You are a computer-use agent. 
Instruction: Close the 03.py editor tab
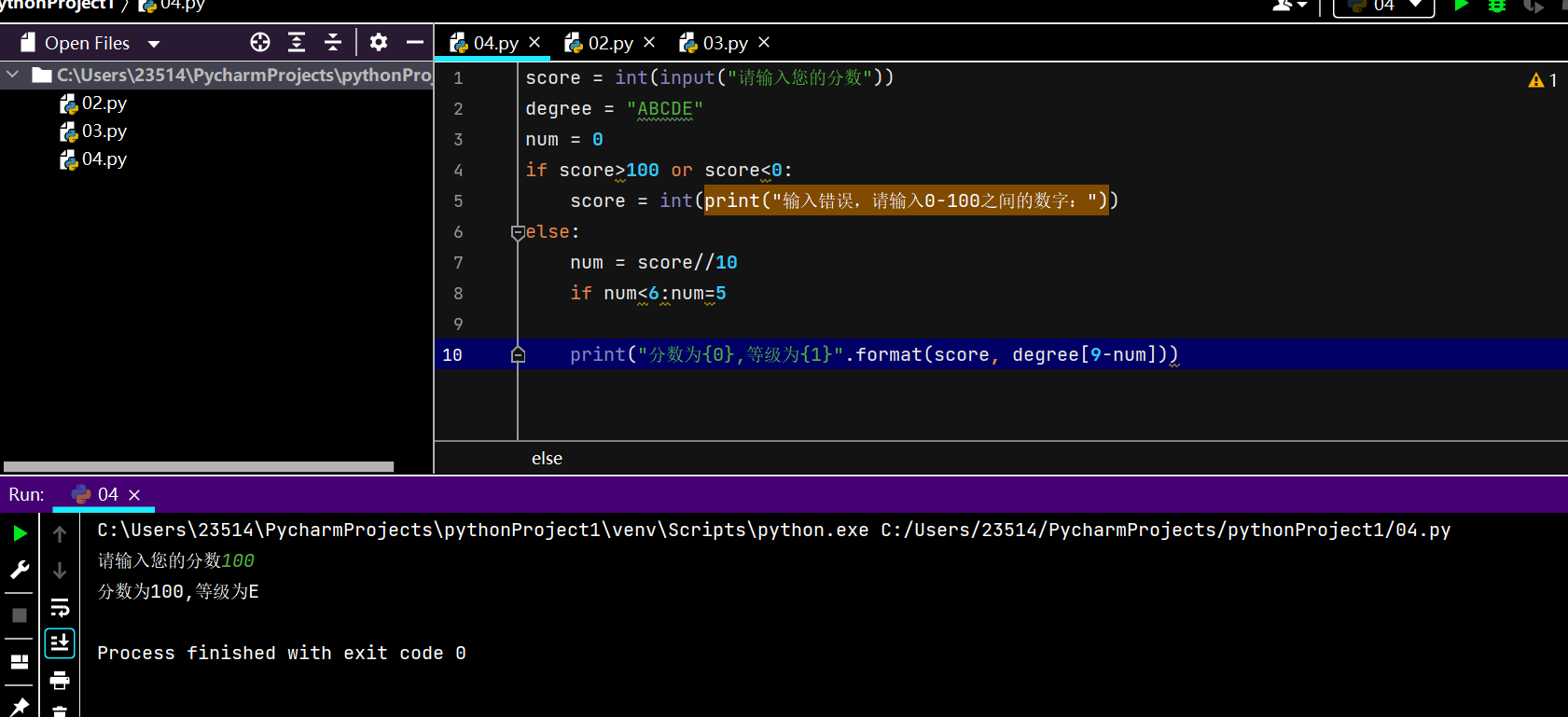[764, 42]
